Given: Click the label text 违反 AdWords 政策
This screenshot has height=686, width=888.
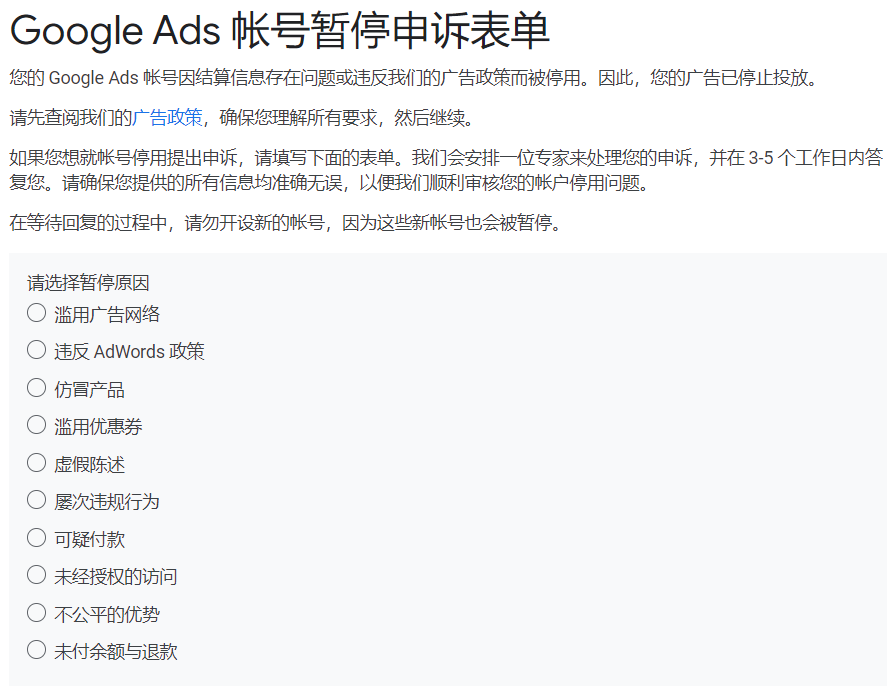Looking at the screenshot, I should point(129,351).
